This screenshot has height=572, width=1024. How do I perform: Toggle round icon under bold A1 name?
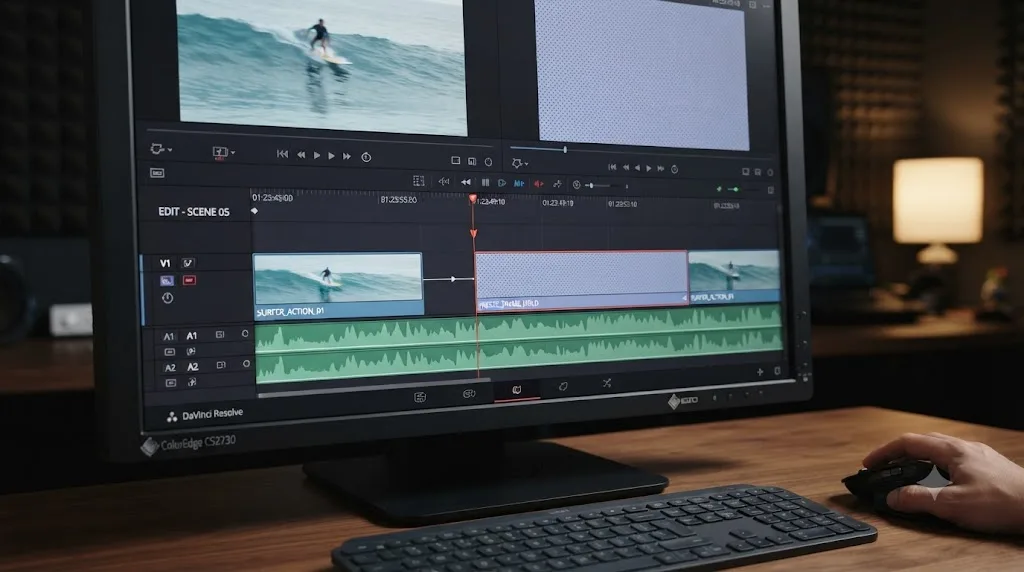pyautogui.click(x=191, y=351)
